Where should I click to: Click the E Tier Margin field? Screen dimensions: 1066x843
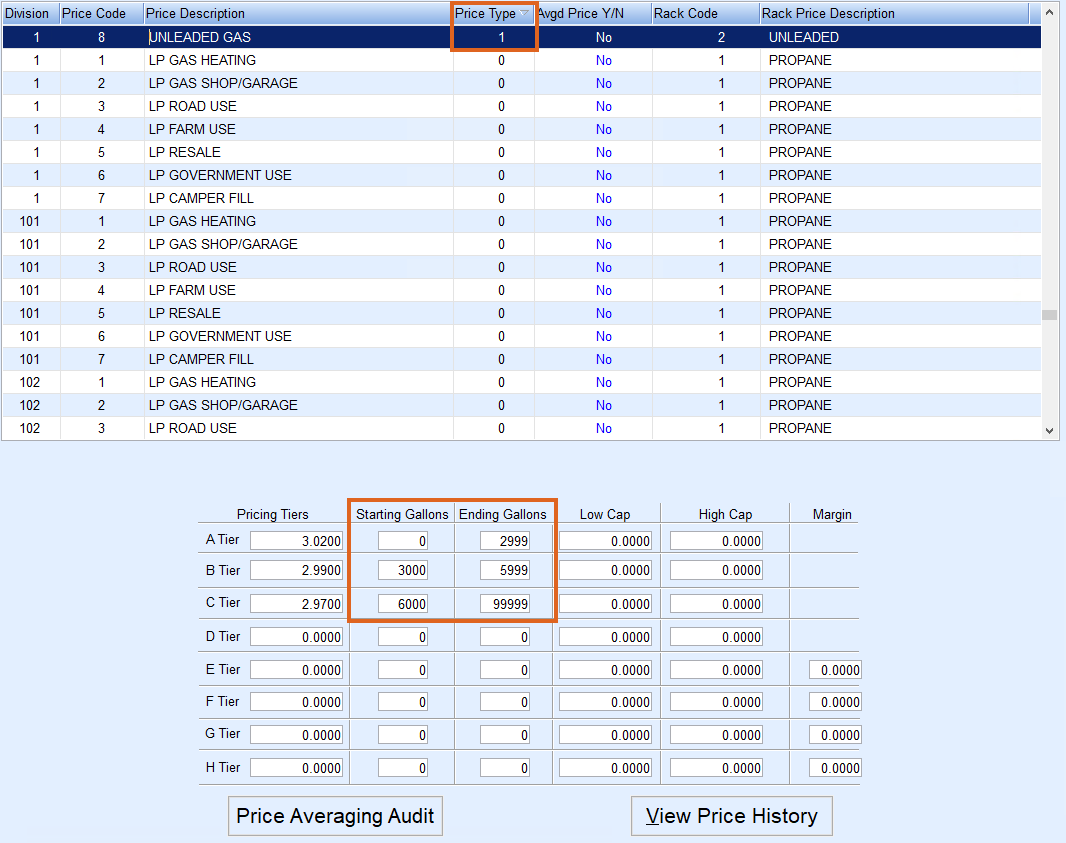pos(835,669)
